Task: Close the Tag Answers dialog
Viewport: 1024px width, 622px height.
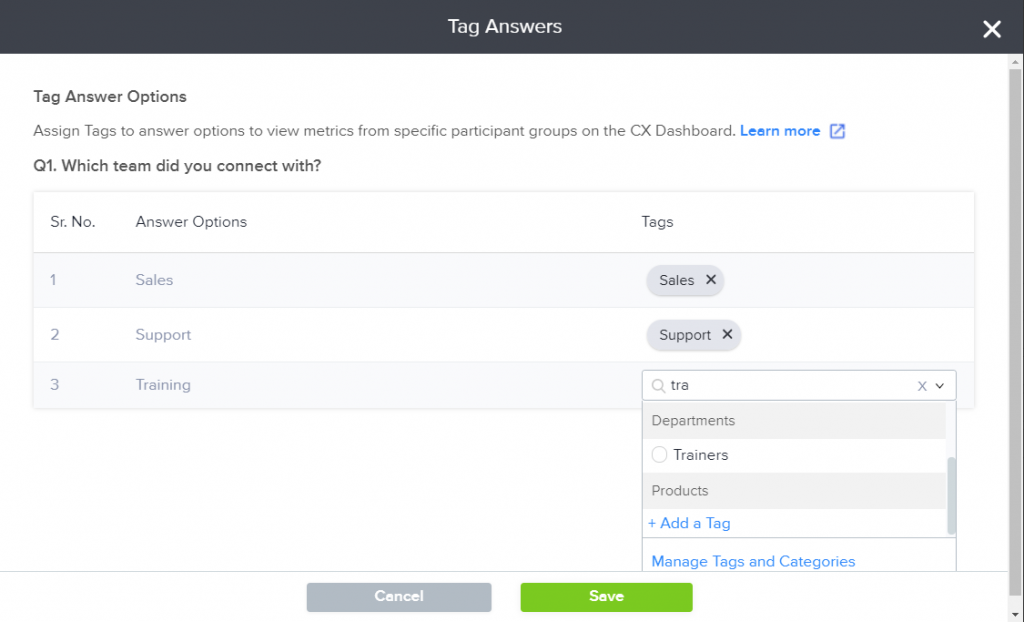Action: click(x=991, y=29)
